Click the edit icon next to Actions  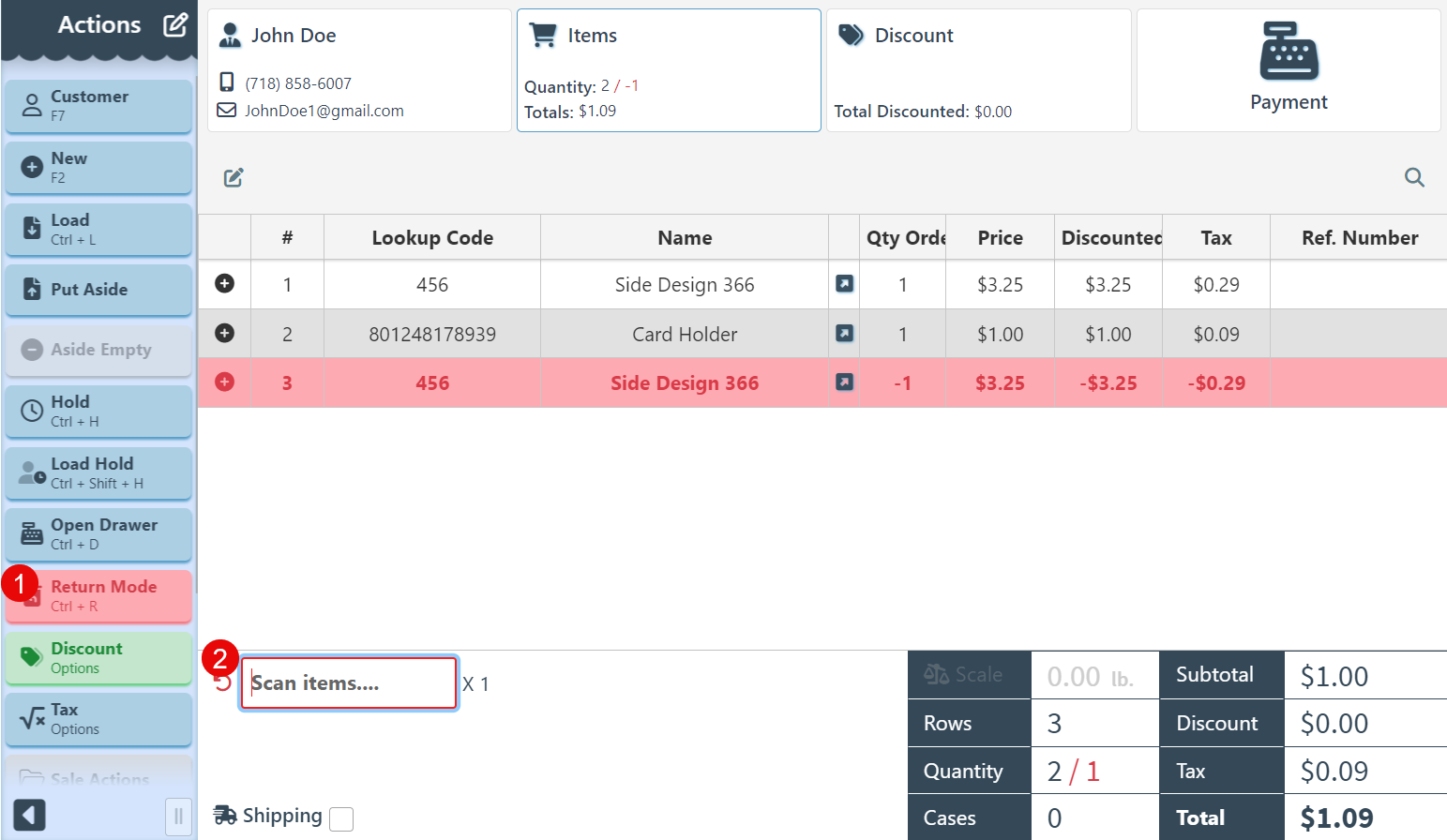click(x=175, y=25)
